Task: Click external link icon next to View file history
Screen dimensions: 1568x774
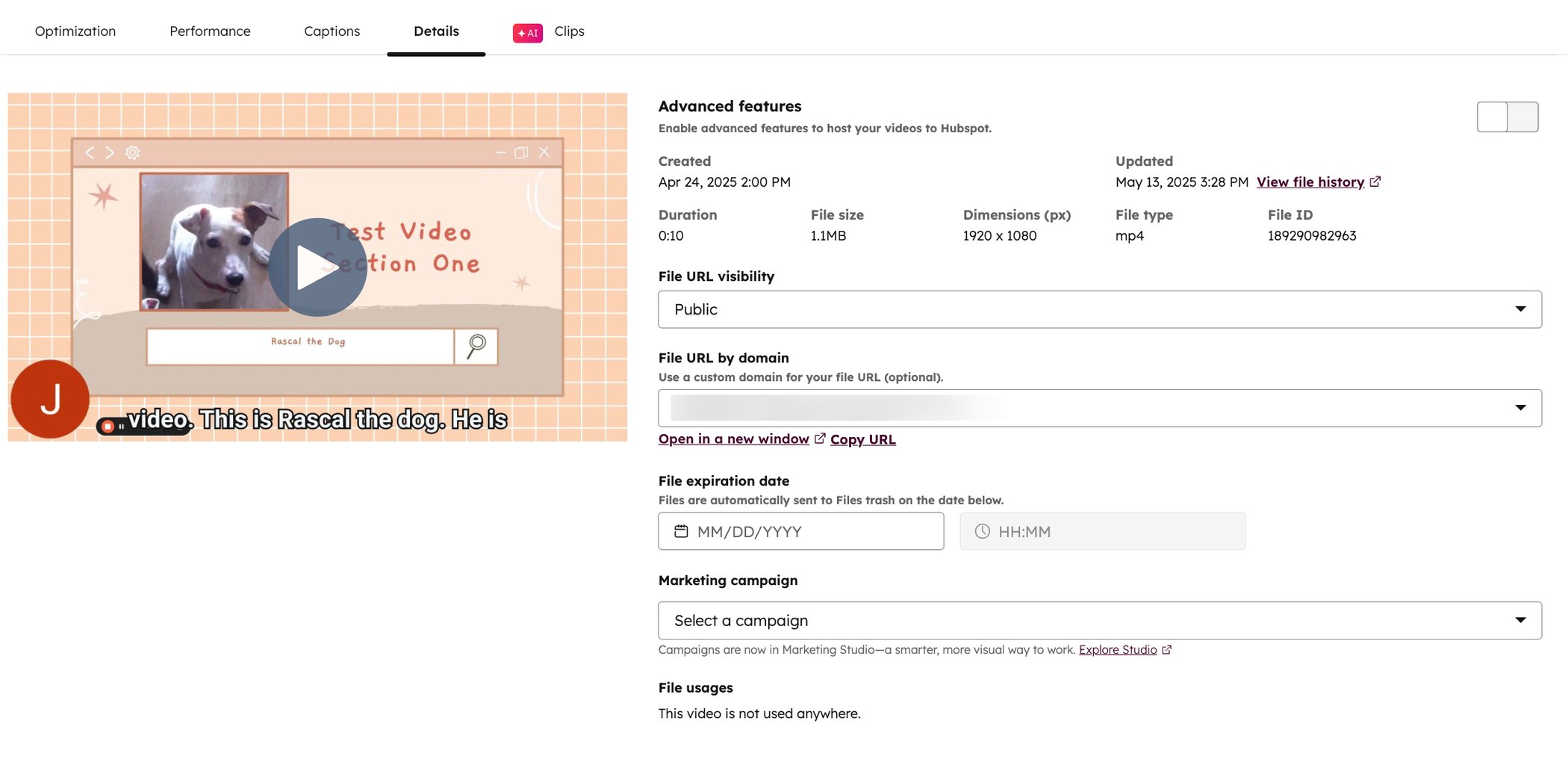Action: click(x=1375, y=182)
